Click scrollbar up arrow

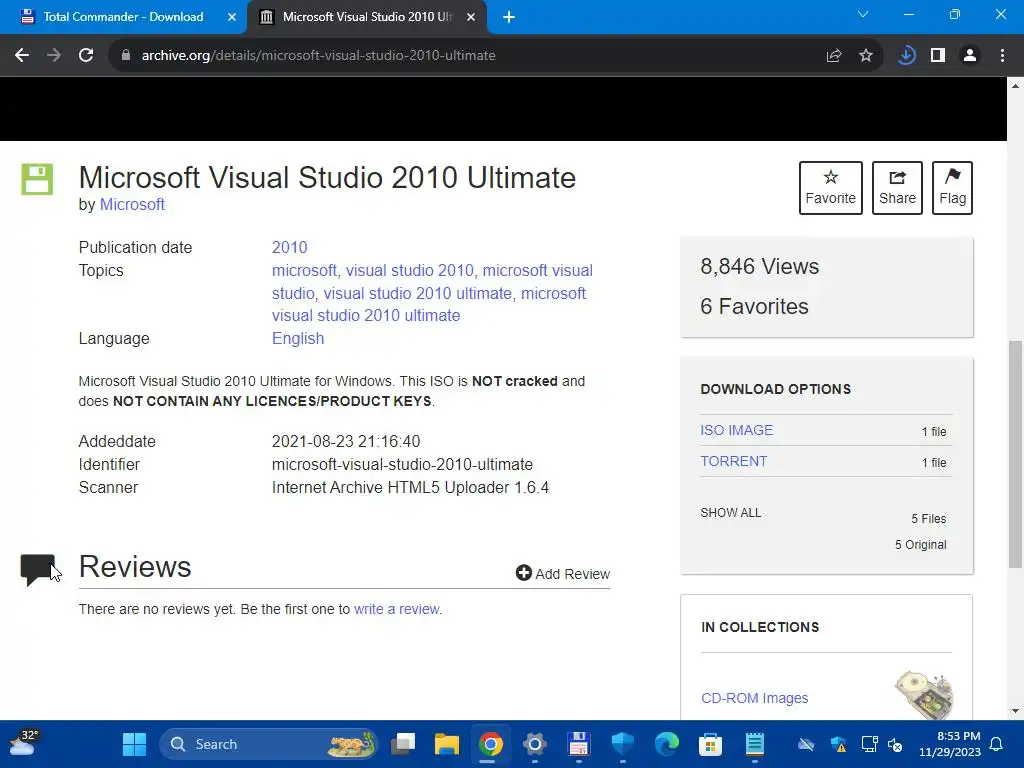(1015, 86)
